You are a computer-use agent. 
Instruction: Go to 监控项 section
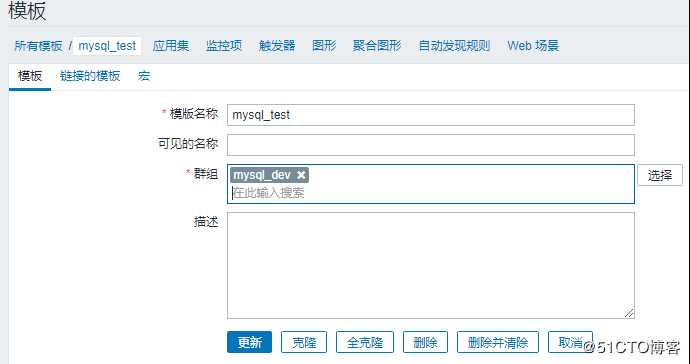(224, 46)
